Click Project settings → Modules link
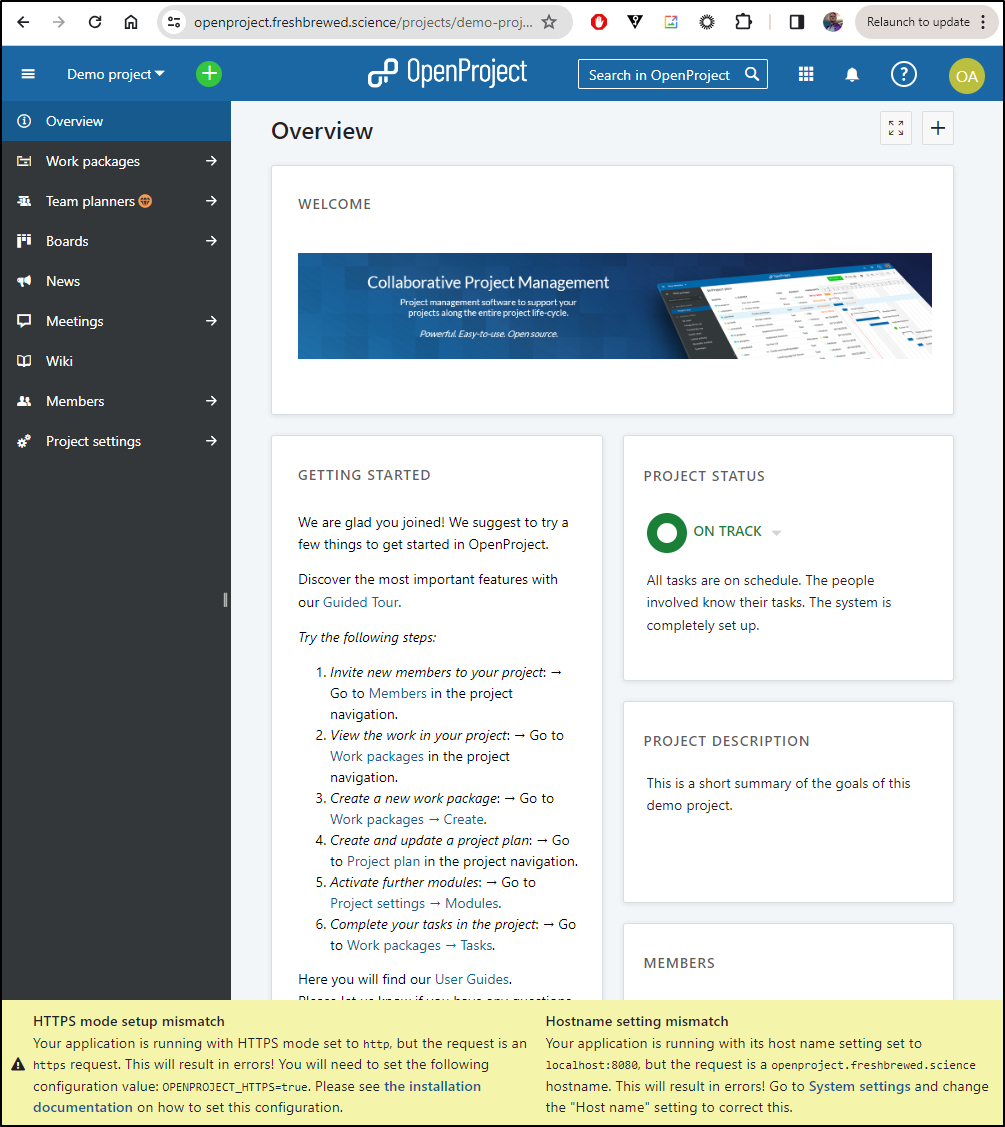The height and width of the screenshot is (1127, 1005). pyautogui.click(x=415, y=903)
